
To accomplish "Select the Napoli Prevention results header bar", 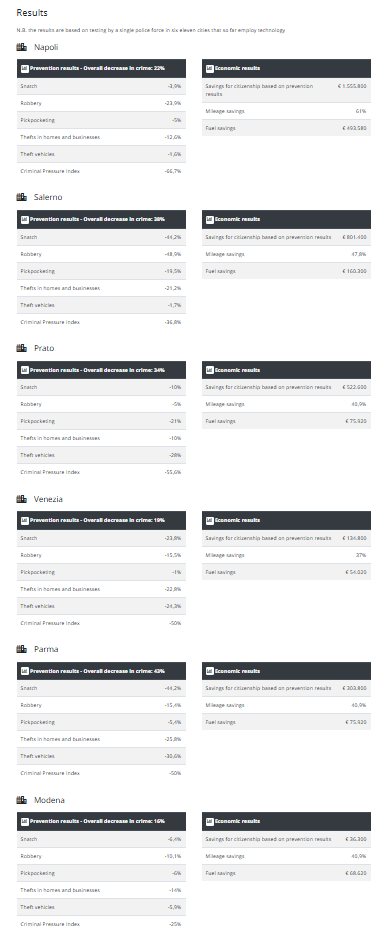I will coord(101,68).
